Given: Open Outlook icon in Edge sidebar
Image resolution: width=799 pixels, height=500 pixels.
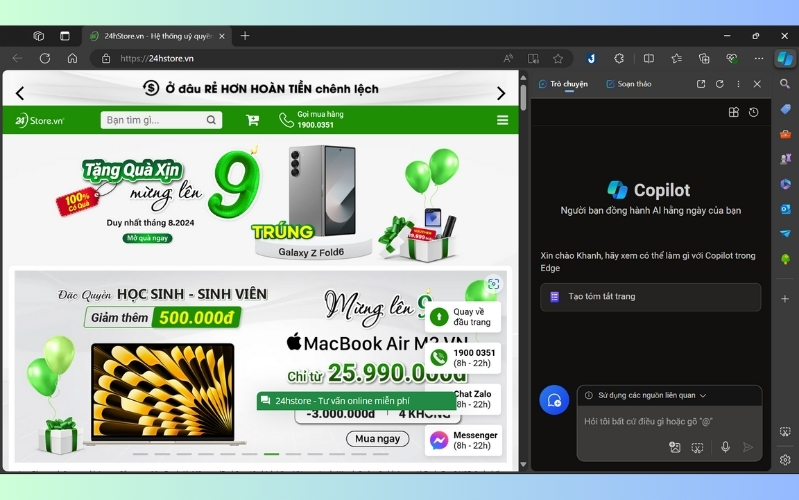Looking at the screenshot, I should tap(785, 209).
